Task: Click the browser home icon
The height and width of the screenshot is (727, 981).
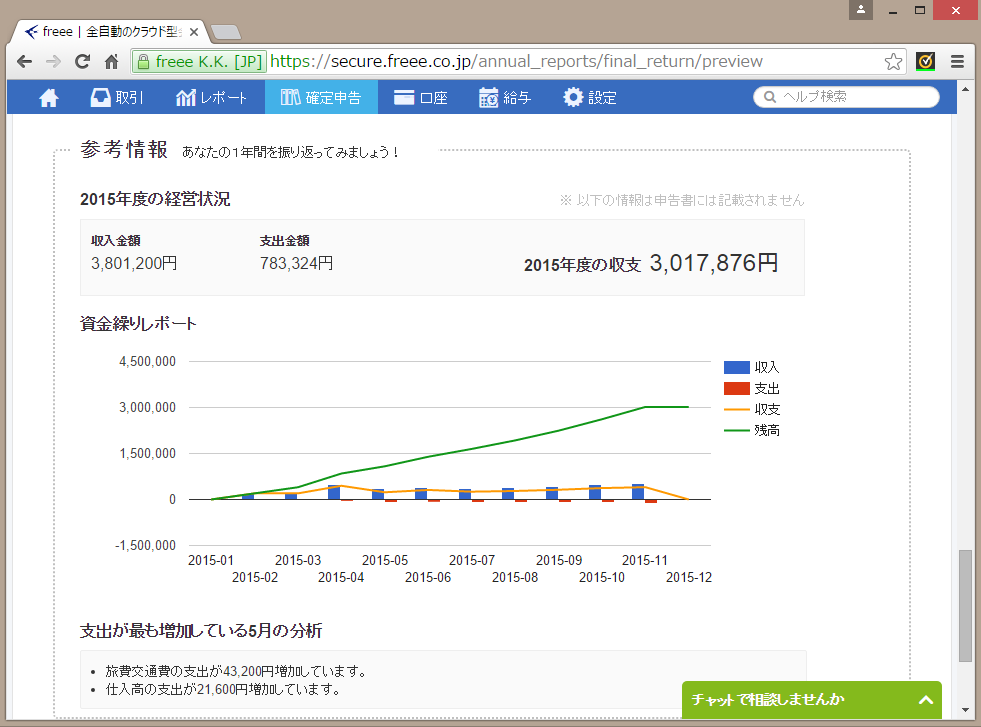Action: tap(111, 61)
